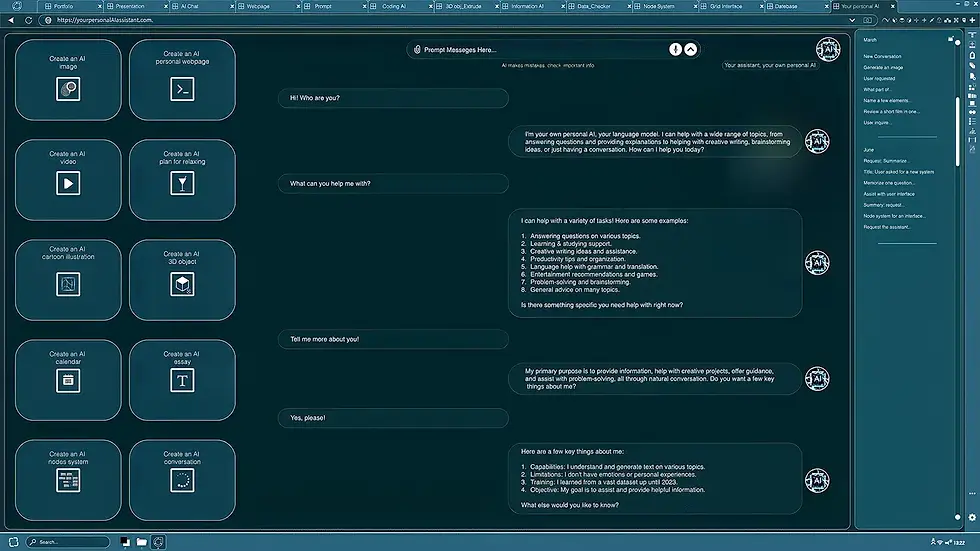This screenshot has height=551, width=980.
Task: Open the Create an AI calendar card
Action: [68, 380]
